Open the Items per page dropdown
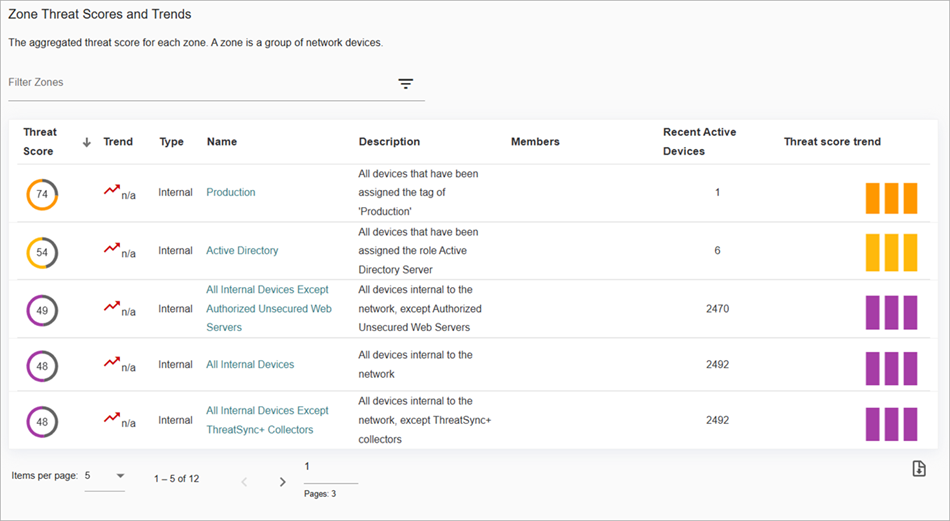Screen dimensions: 950x521 [x=105, y=476]
